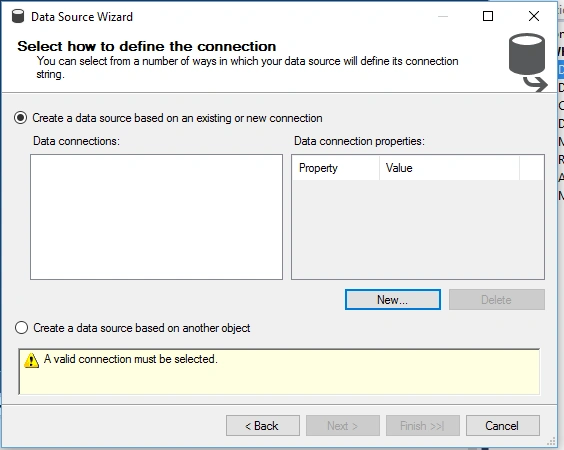The image size is (564, 450).
Task: Cancel the Data Source Wizard
Action: pos(502,426)
